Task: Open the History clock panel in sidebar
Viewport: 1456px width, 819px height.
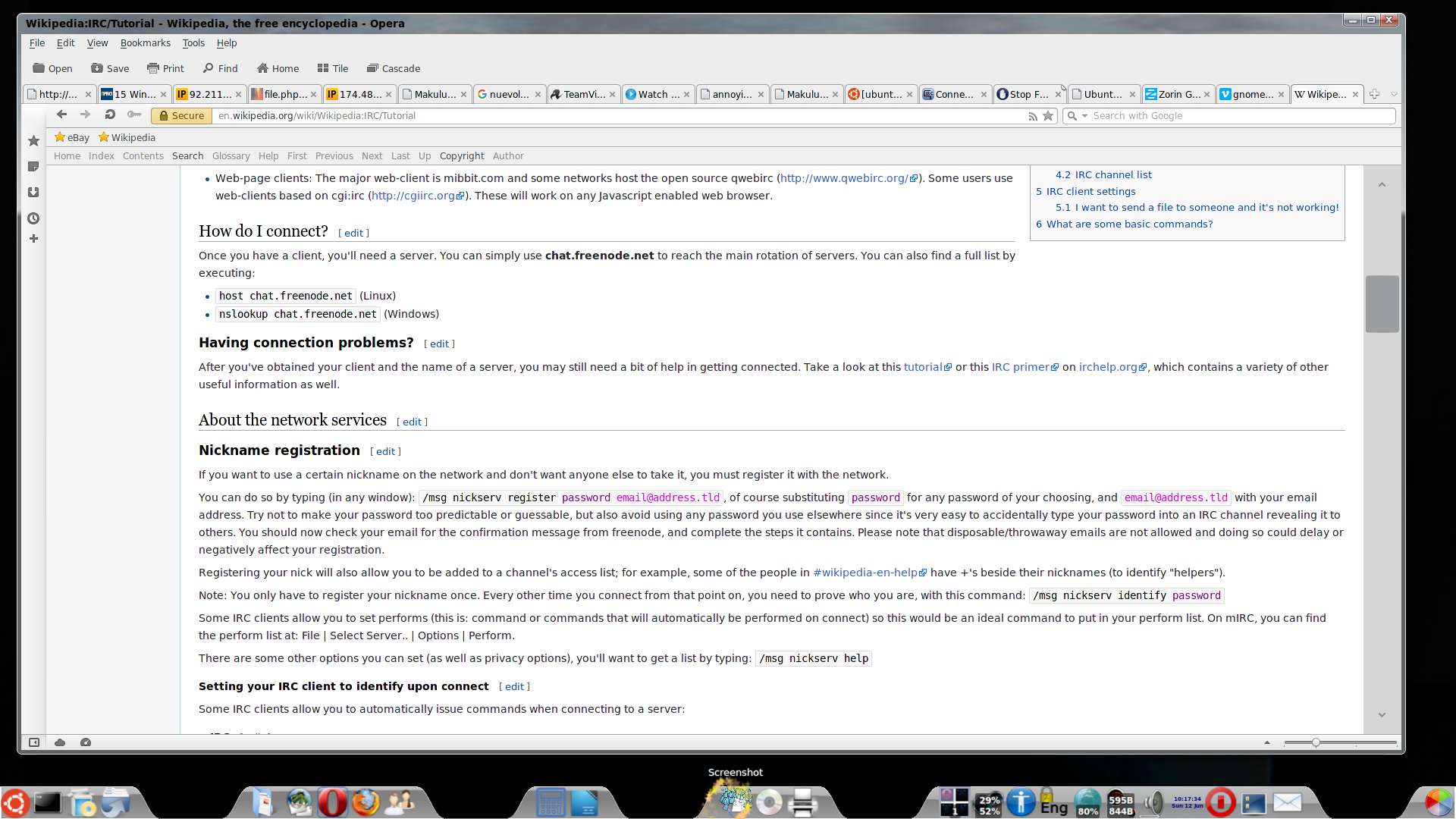Action: [x=33, y=218]
